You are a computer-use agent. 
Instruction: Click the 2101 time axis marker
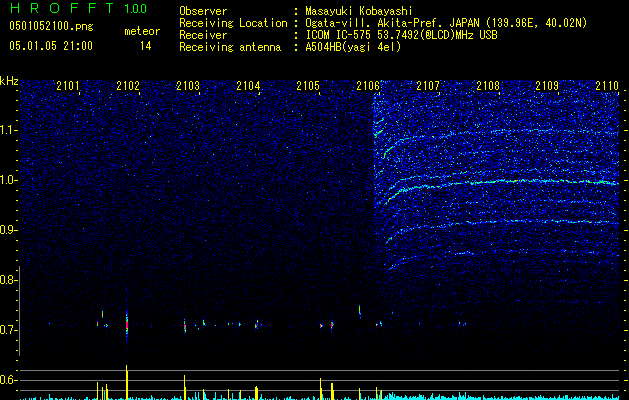pyautogui.click(x=68, y=85)
